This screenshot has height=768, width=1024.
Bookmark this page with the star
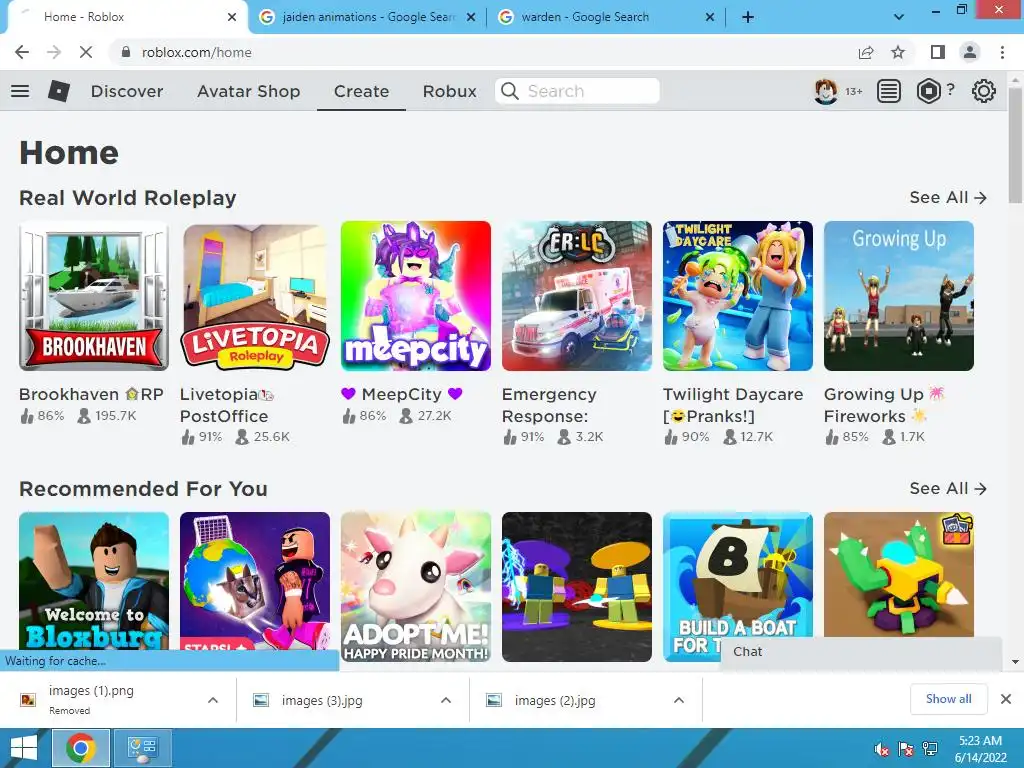pyautogui.click(x=898, y=52)
